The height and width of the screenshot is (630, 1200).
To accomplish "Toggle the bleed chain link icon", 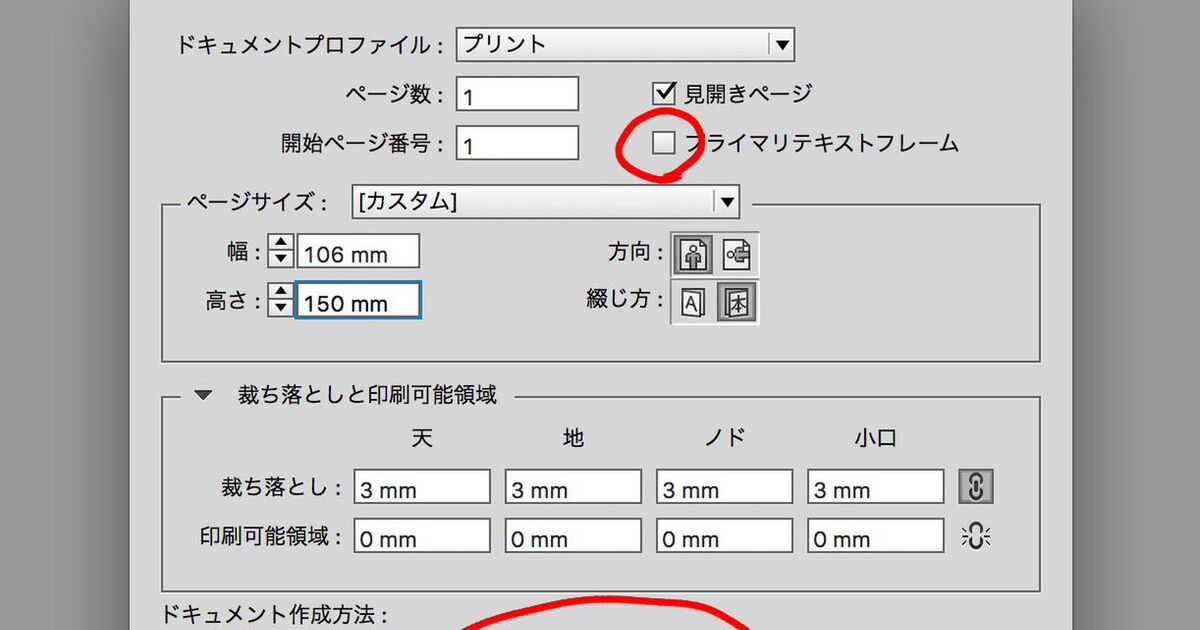I will coord(976,487).
